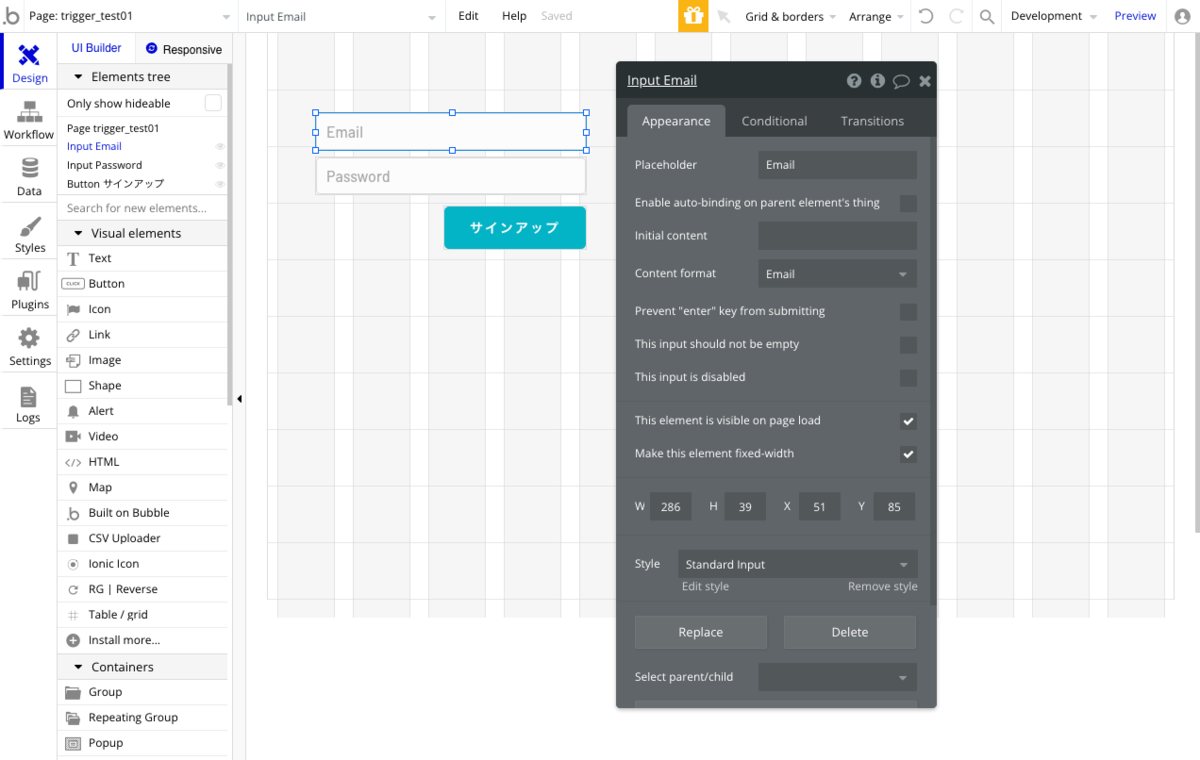This screenshot has height=760, width=1200.
Task: Open the Development version dropdown
Action: tap(1053, 16)
